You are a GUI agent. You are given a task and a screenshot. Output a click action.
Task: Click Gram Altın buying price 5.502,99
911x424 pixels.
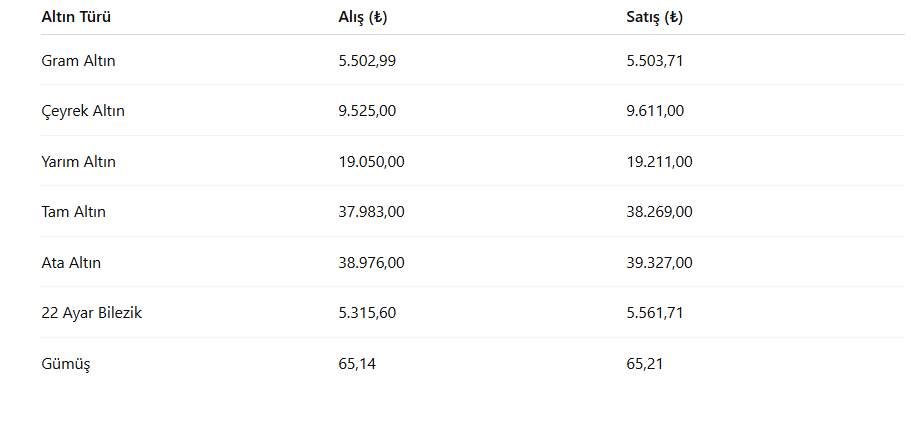(x=367, y=60)
